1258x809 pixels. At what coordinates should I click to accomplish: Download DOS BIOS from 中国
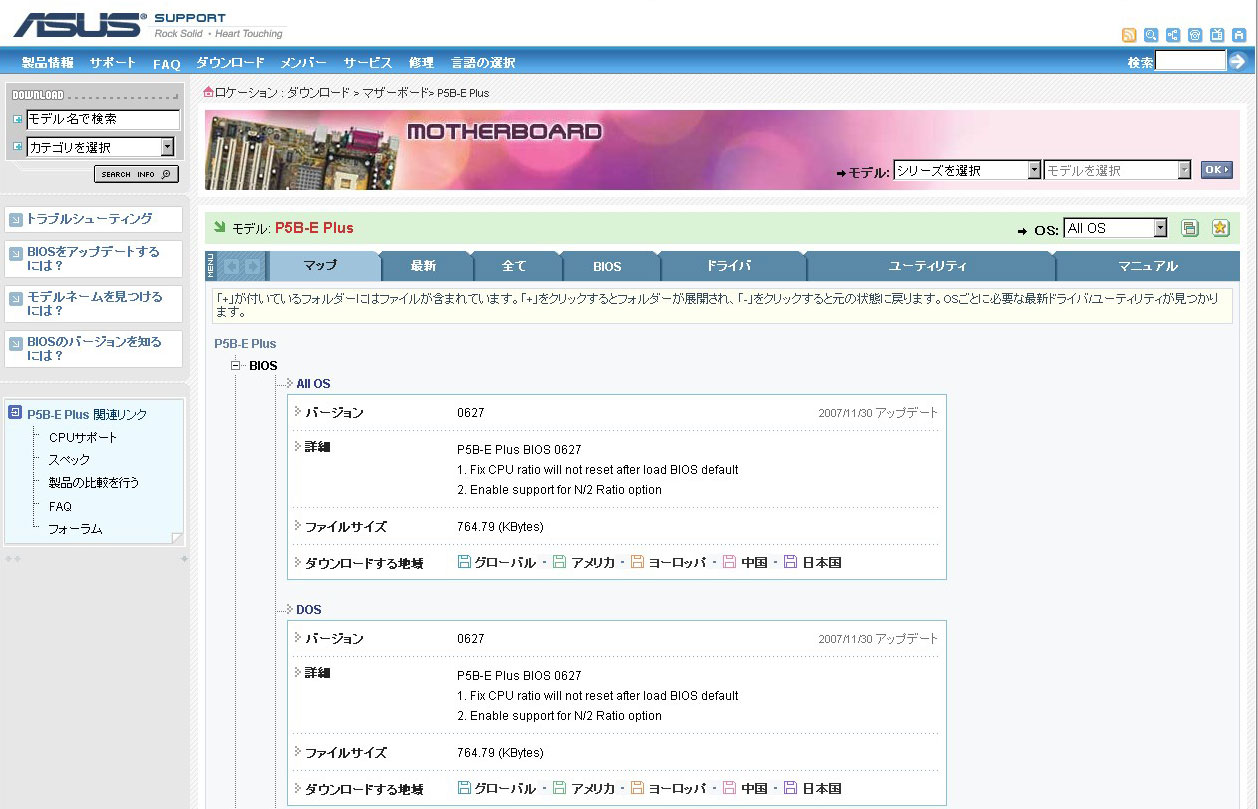click(x=745, y=788)
